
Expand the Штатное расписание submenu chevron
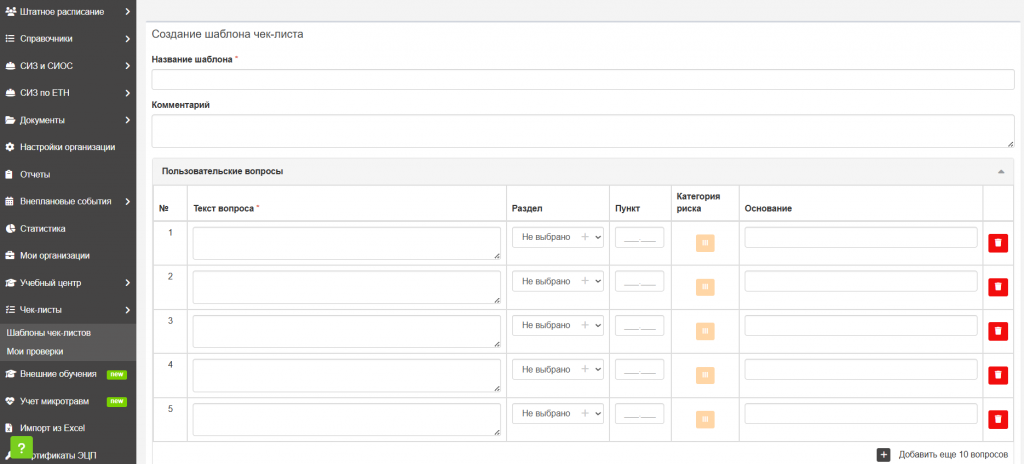click(127, 11)
